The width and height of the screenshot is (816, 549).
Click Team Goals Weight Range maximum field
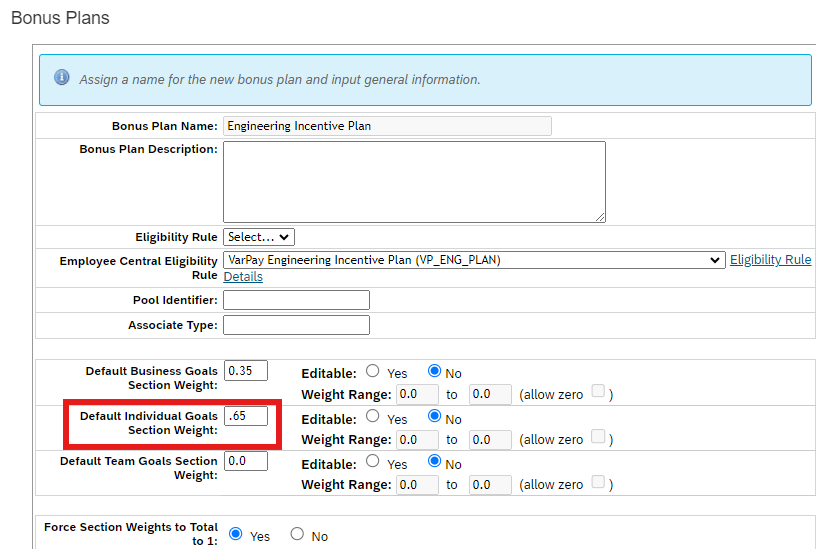pos(490,485)
